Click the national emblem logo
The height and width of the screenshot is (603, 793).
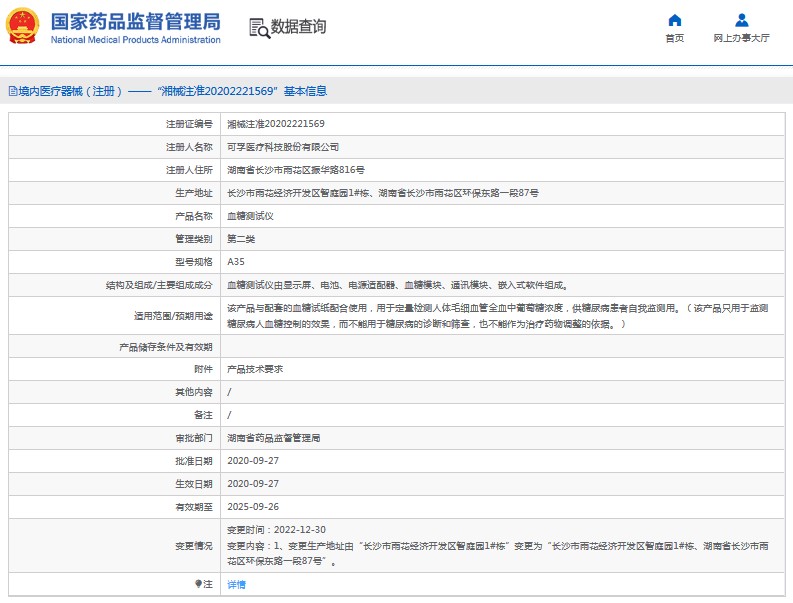24,27
